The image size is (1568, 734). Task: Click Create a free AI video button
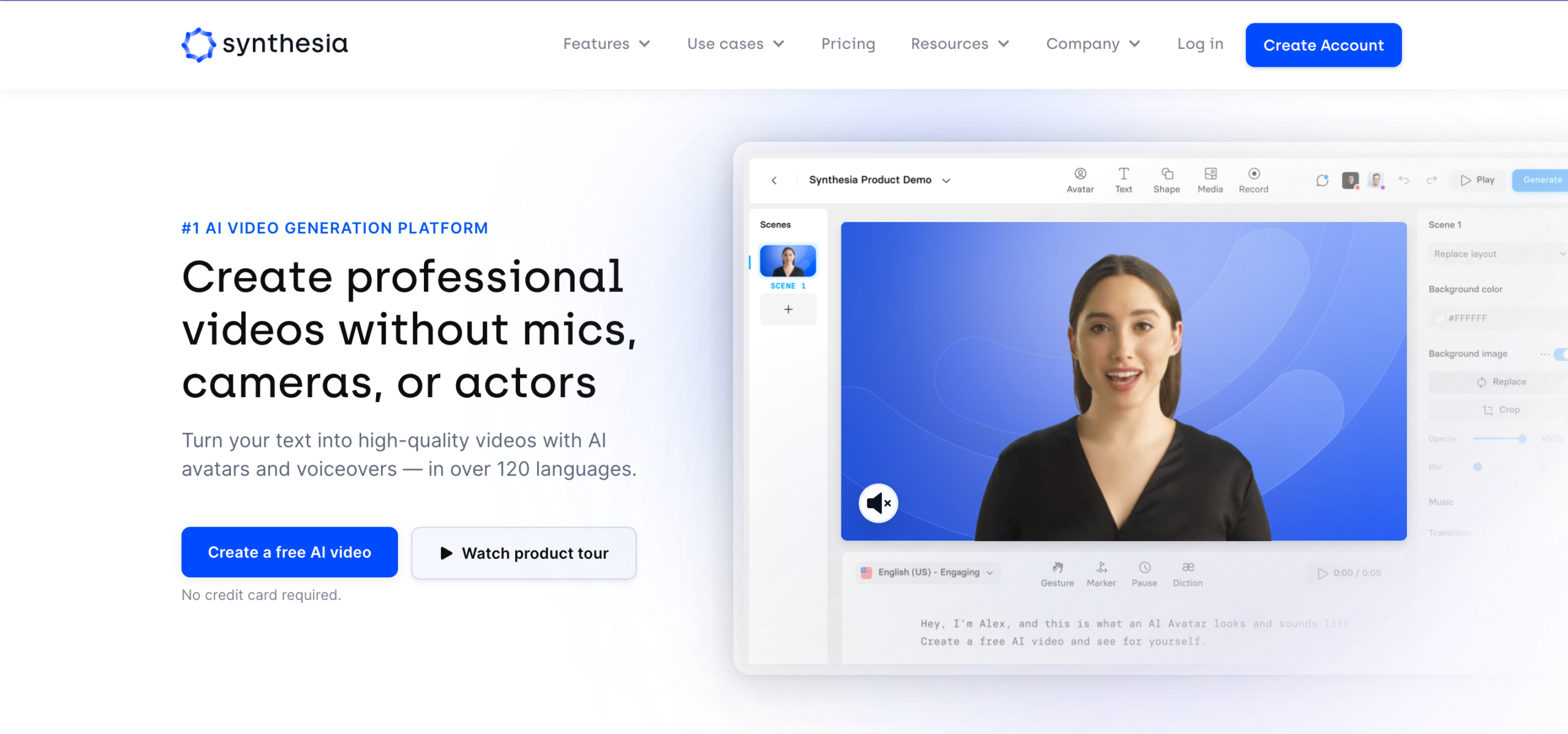(289, 552)
